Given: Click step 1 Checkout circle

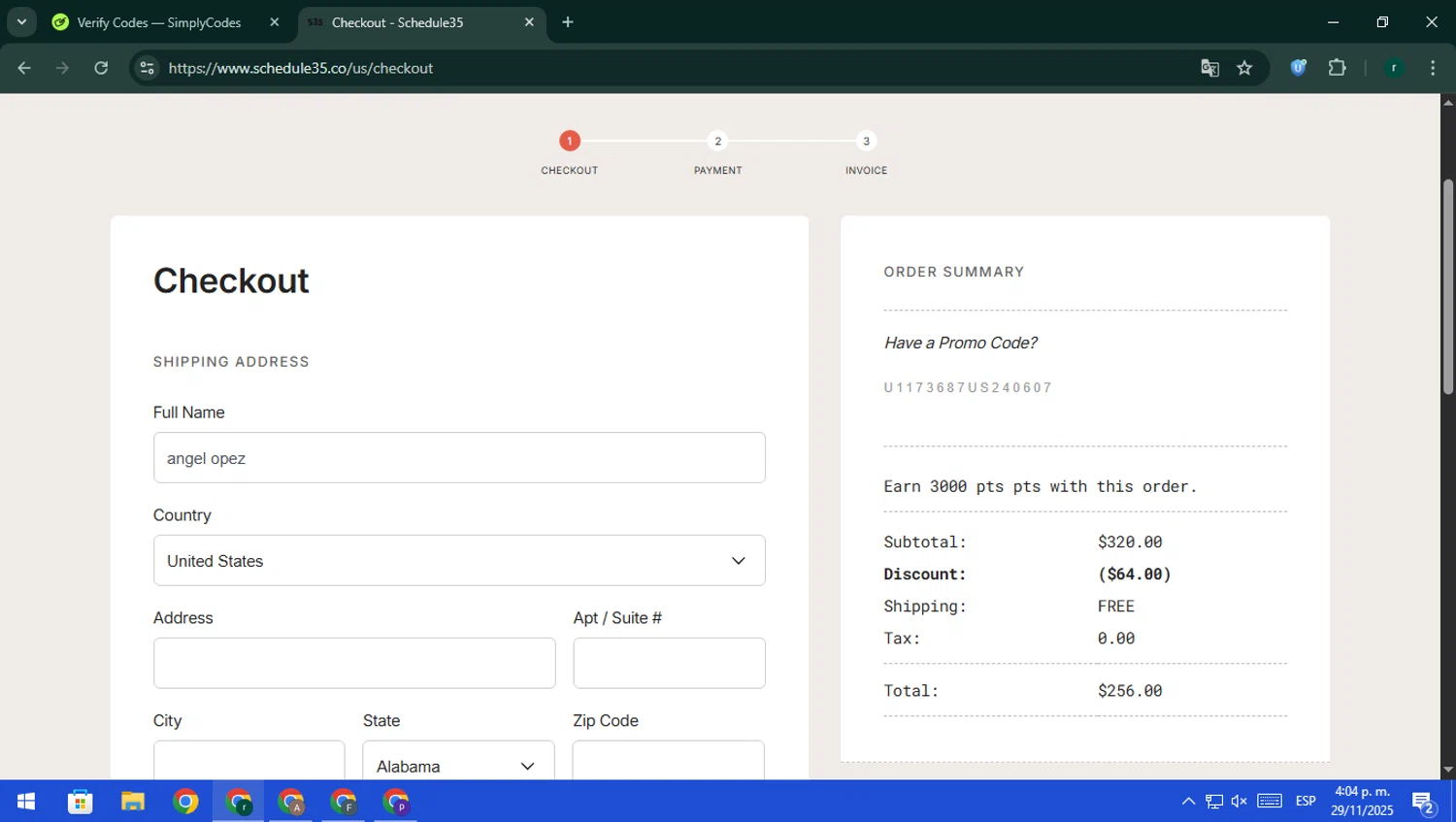Looking at the screenshot, I should click(x=570, y=141).
